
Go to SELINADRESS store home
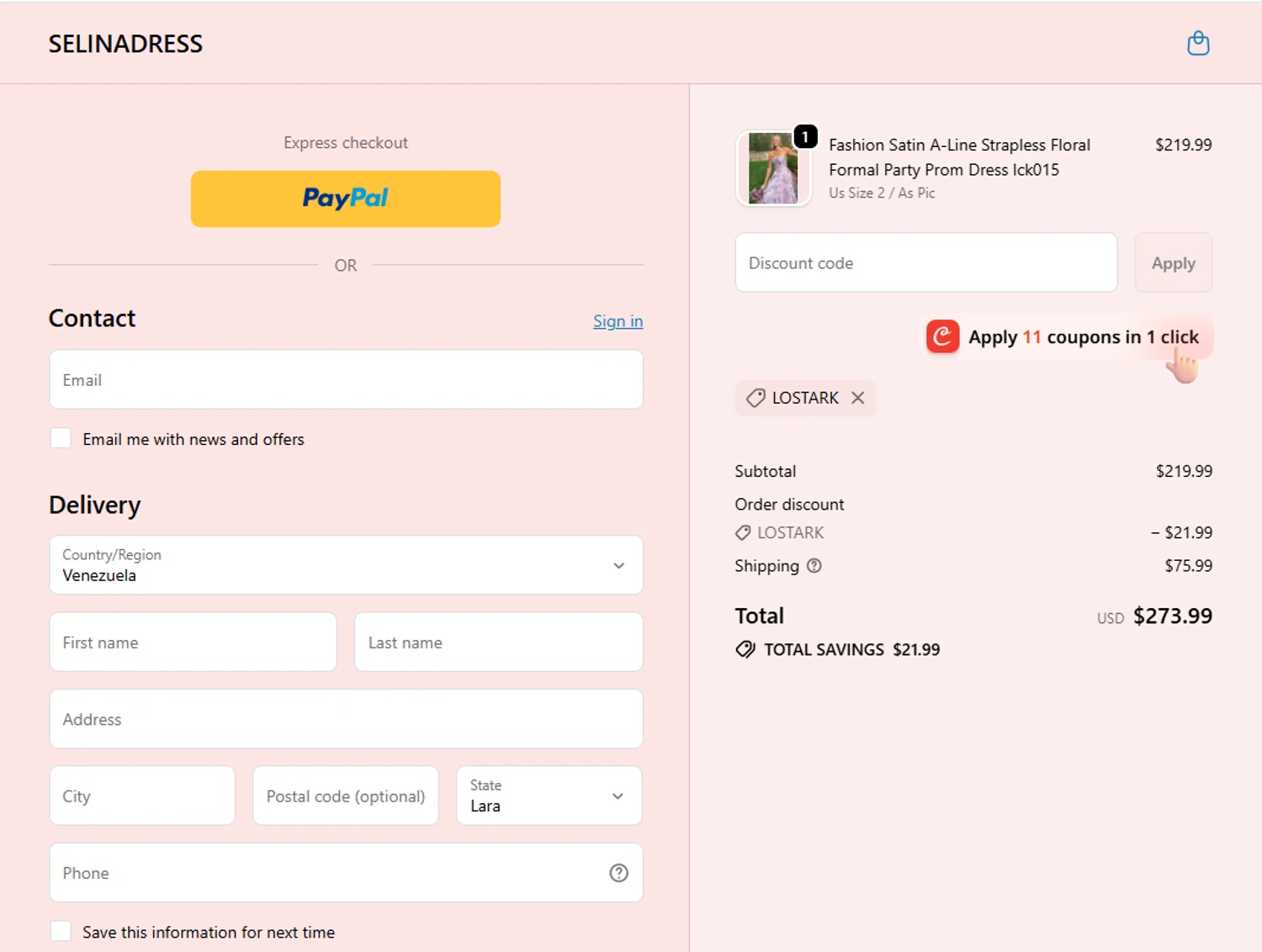tap(125, 44)
